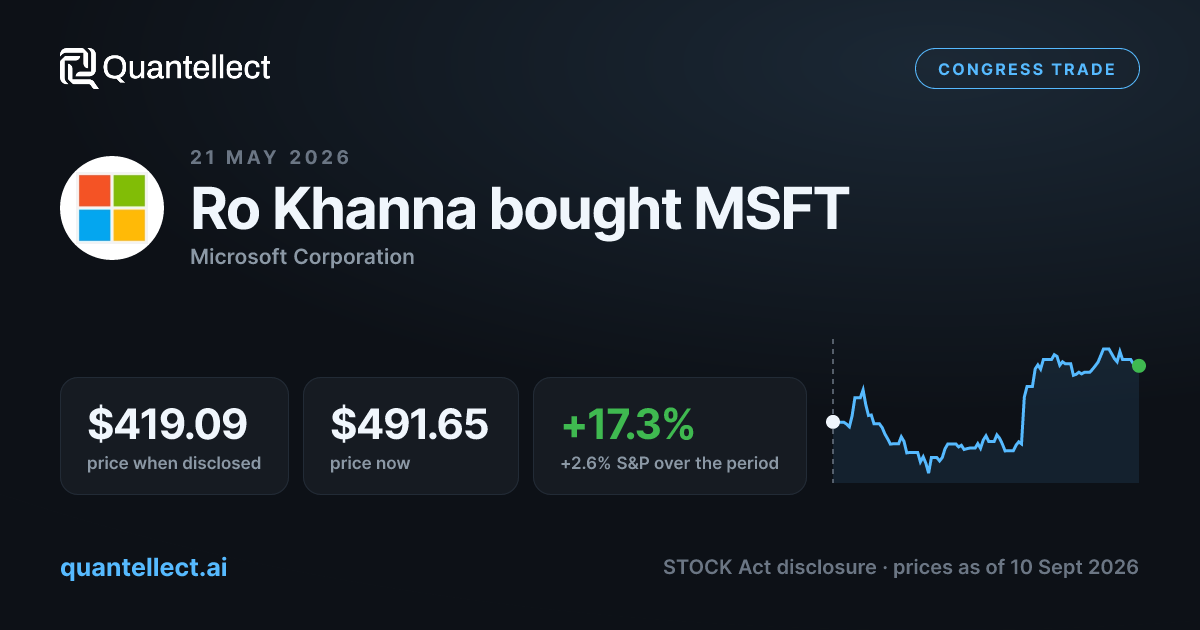Screen dimensions: 1200x630
Task: Click the dashed vertical disclosure line
Action: [833, 412]
